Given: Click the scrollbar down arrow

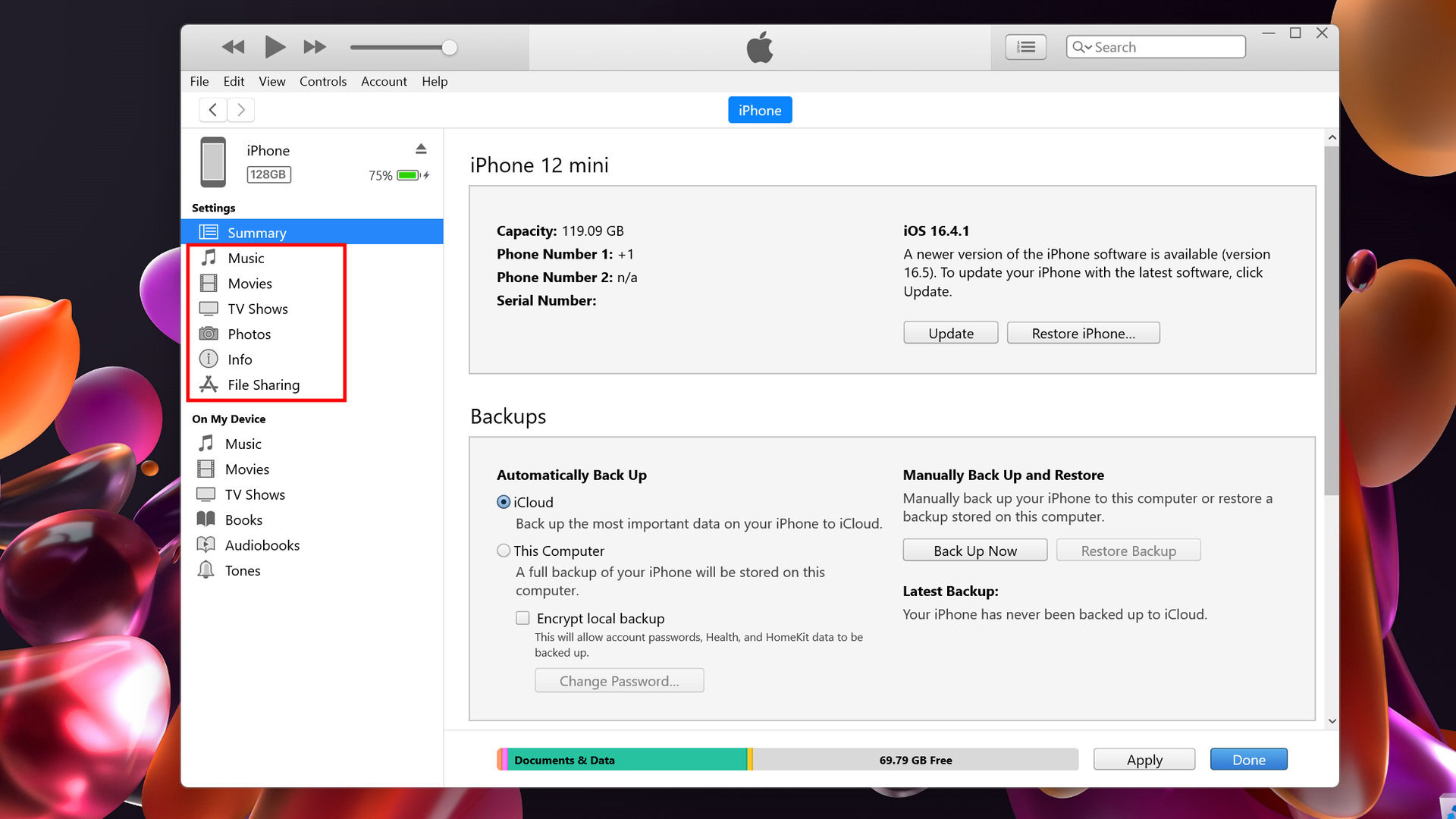Looking at the screenshot, I should click(1332, 721).
